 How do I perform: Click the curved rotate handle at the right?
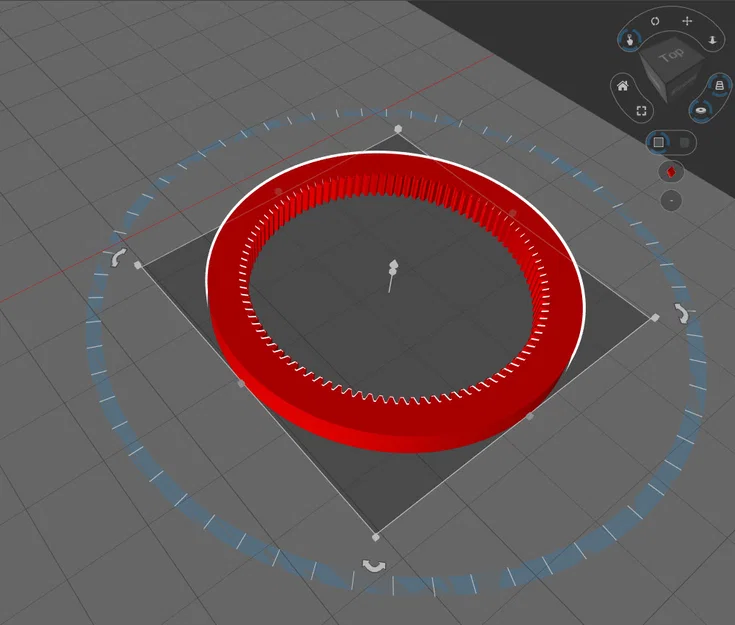(x=682, y=313)
